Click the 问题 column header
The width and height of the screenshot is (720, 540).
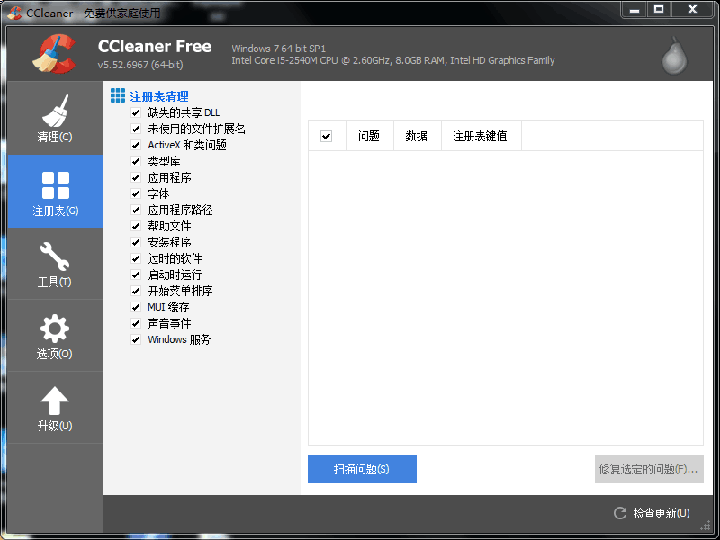tap(370, 136)
